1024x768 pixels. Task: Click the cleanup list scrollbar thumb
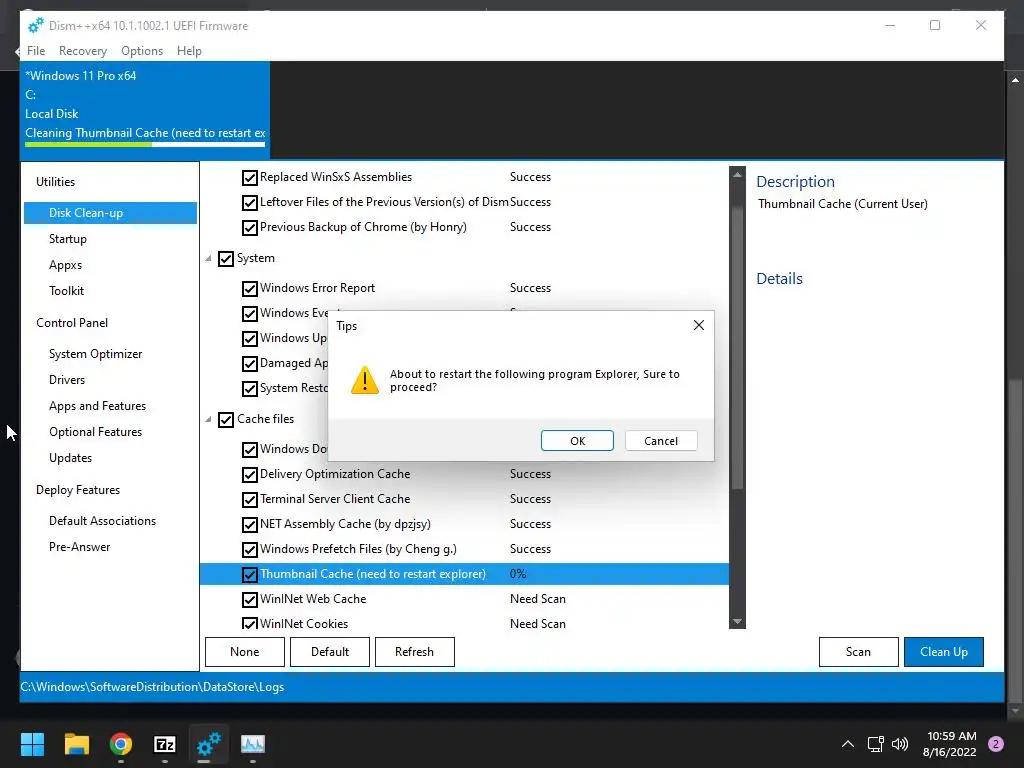pyautogui.click(x=737, y=348)
